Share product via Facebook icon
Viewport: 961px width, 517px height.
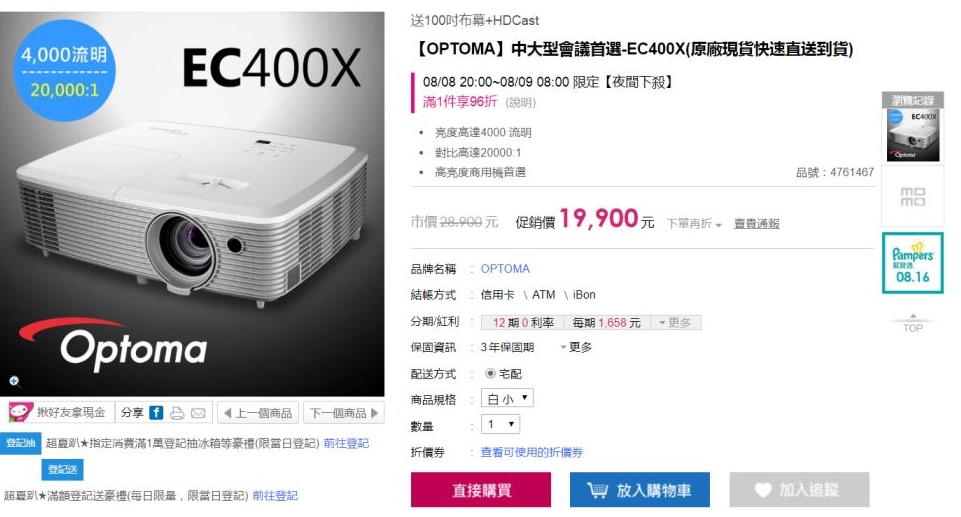point(156,413)
